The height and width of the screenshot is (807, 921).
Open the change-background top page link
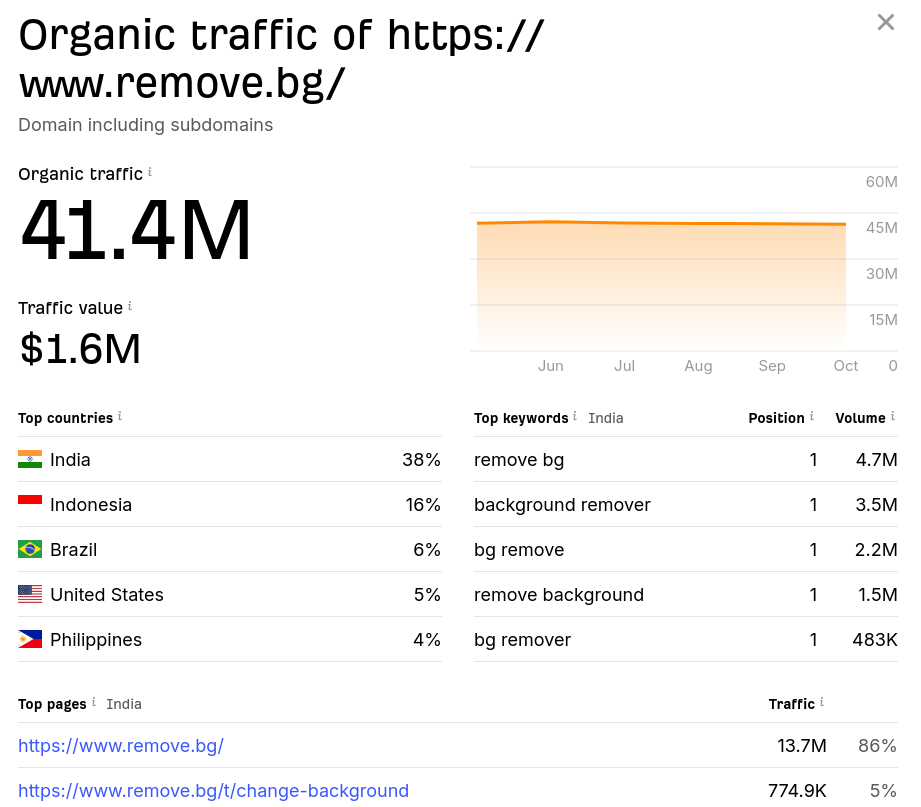(213, 790)
